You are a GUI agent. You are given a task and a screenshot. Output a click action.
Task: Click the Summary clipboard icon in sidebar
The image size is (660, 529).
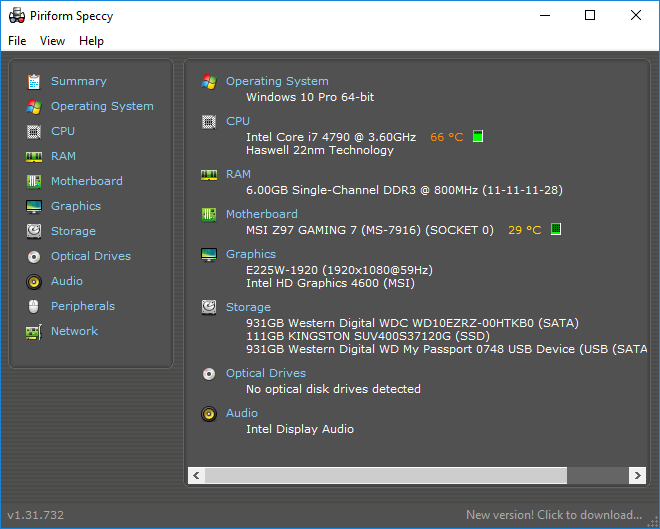point(34,82)
